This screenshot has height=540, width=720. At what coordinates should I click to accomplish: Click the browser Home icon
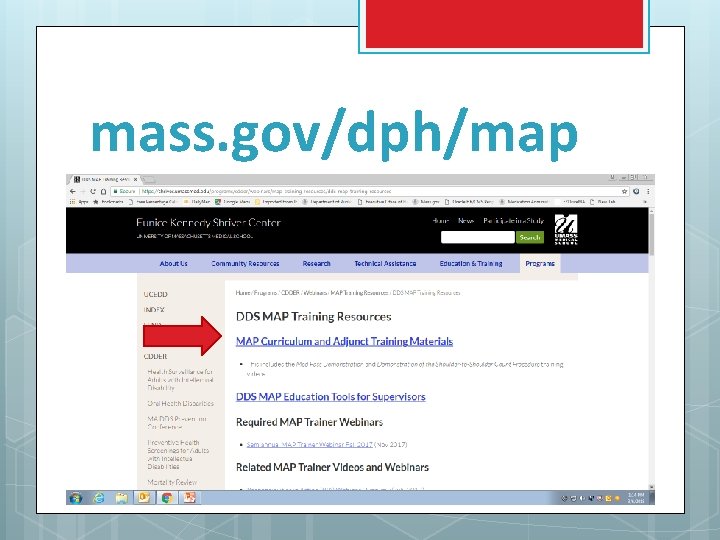[x=103, y=191]
